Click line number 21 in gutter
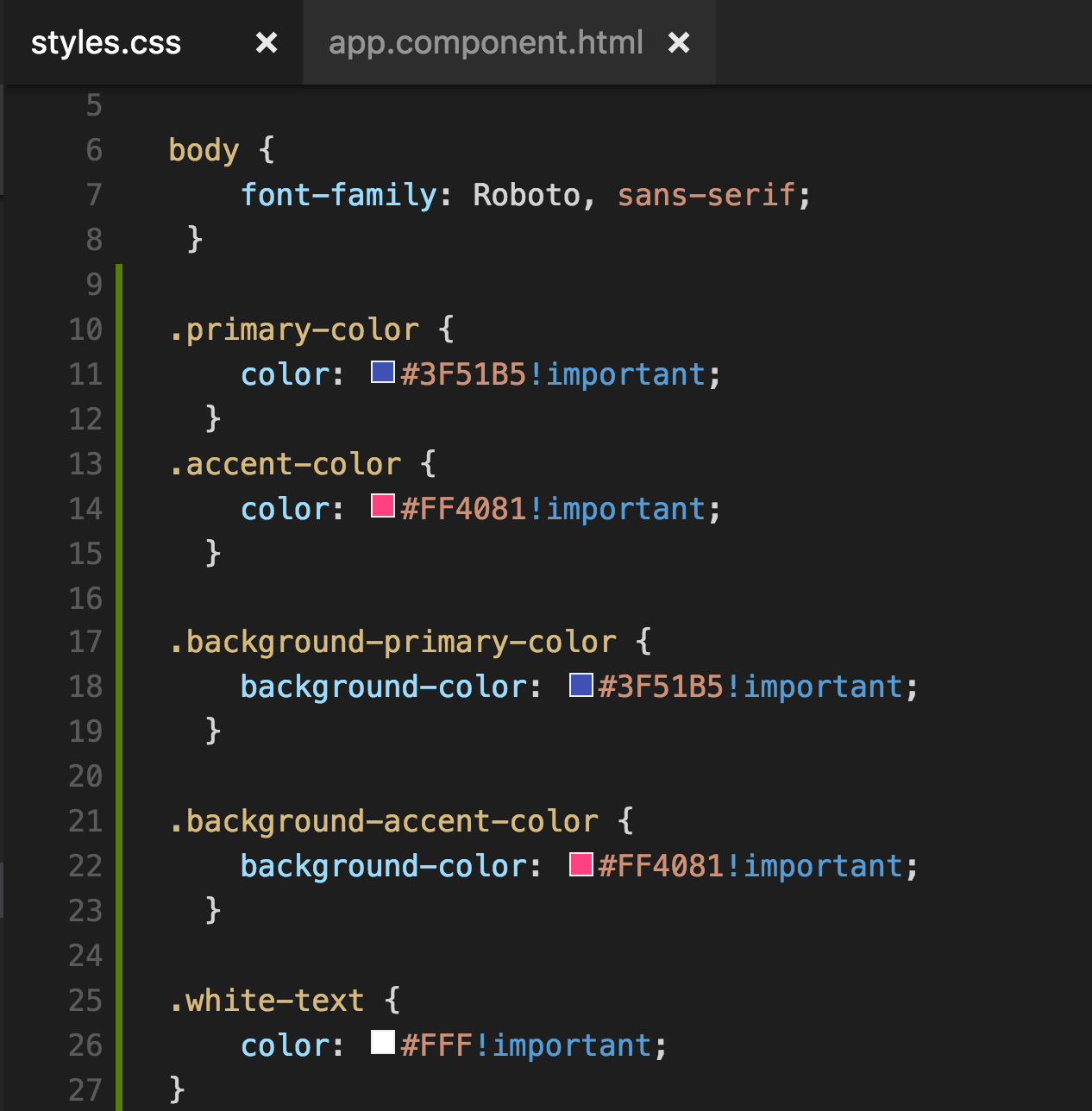 tap(85, 821)
